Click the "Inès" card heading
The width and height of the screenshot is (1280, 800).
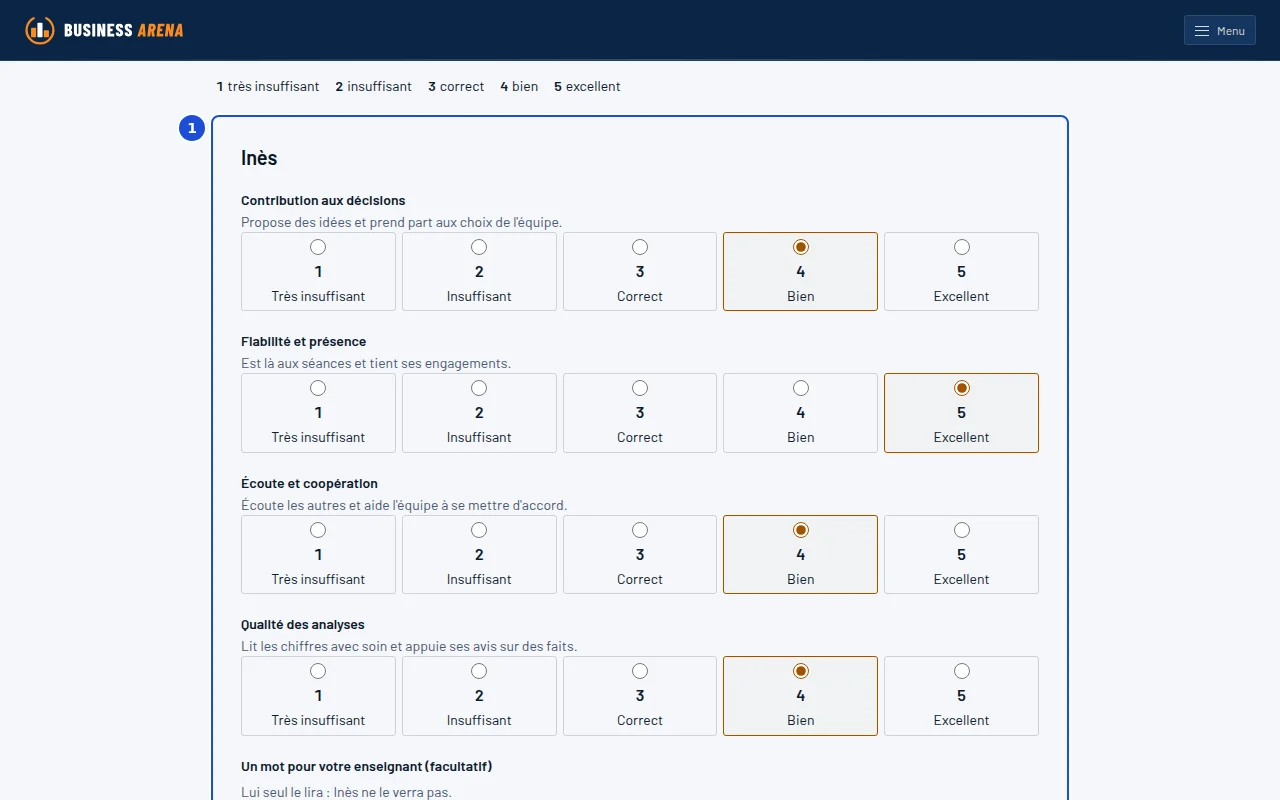[259, 158]
